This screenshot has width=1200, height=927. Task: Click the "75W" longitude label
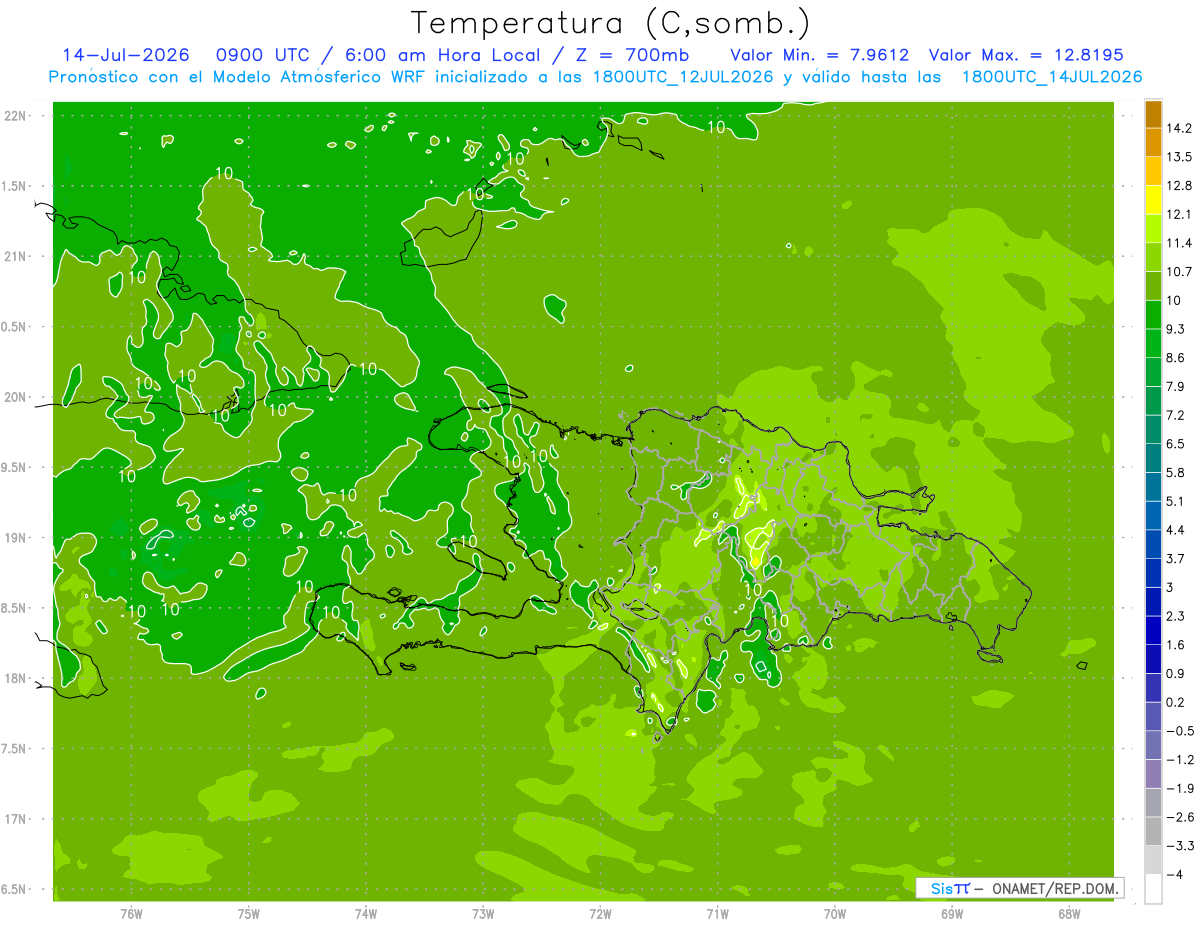(x=249, y=914)
